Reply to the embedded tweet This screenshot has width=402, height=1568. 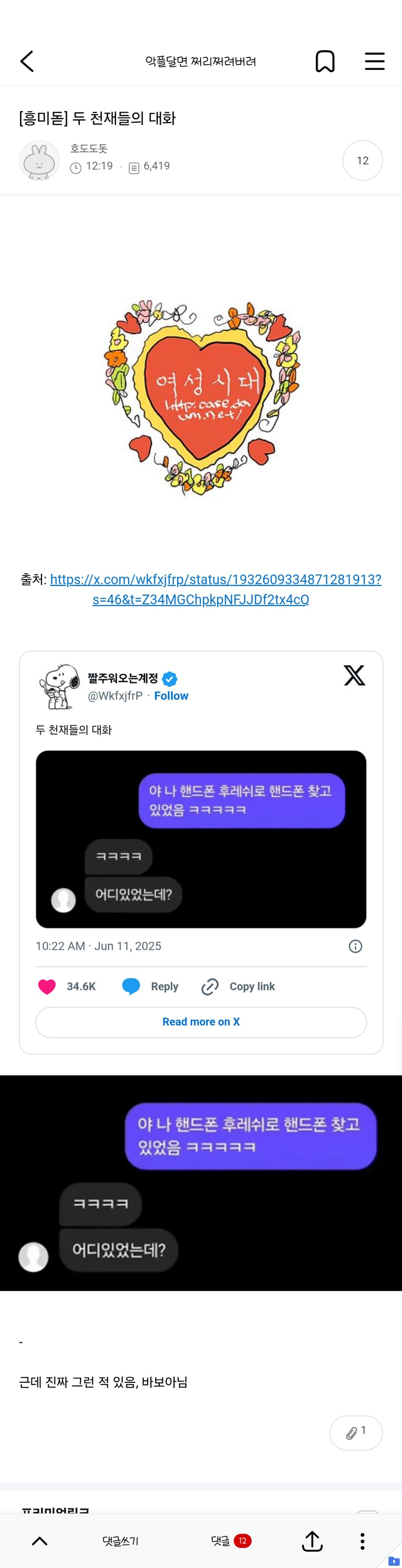(150, 987)
